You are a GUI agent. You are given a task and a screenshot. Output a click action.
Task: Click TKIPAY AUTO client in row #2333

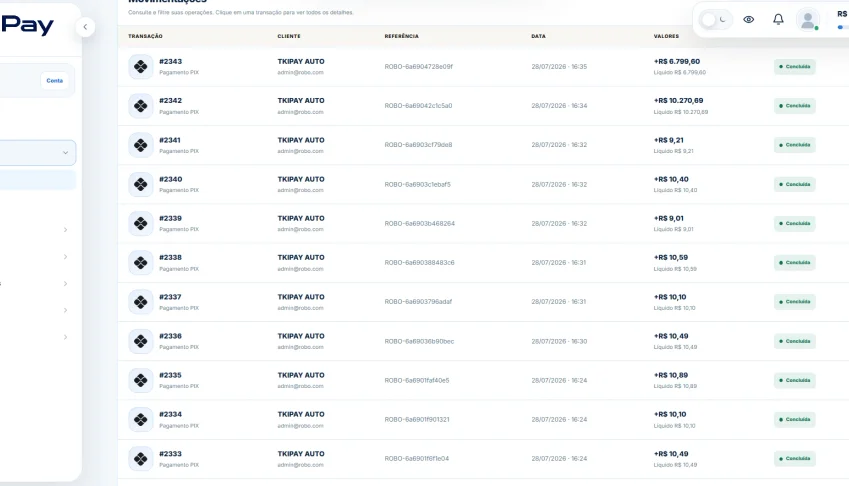click(301, 454)
